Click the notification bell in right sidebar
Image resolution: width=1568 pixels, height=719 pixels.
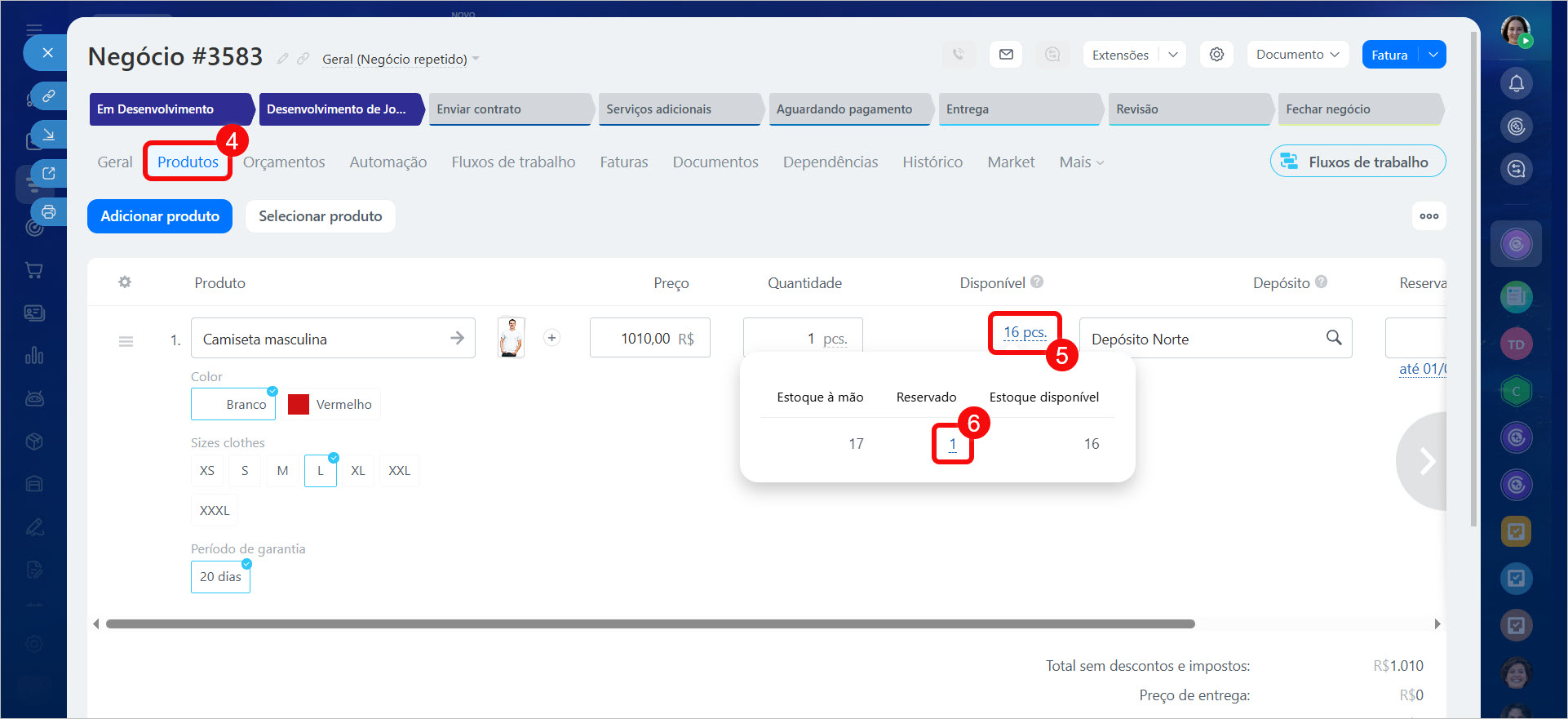(1516, 83)
